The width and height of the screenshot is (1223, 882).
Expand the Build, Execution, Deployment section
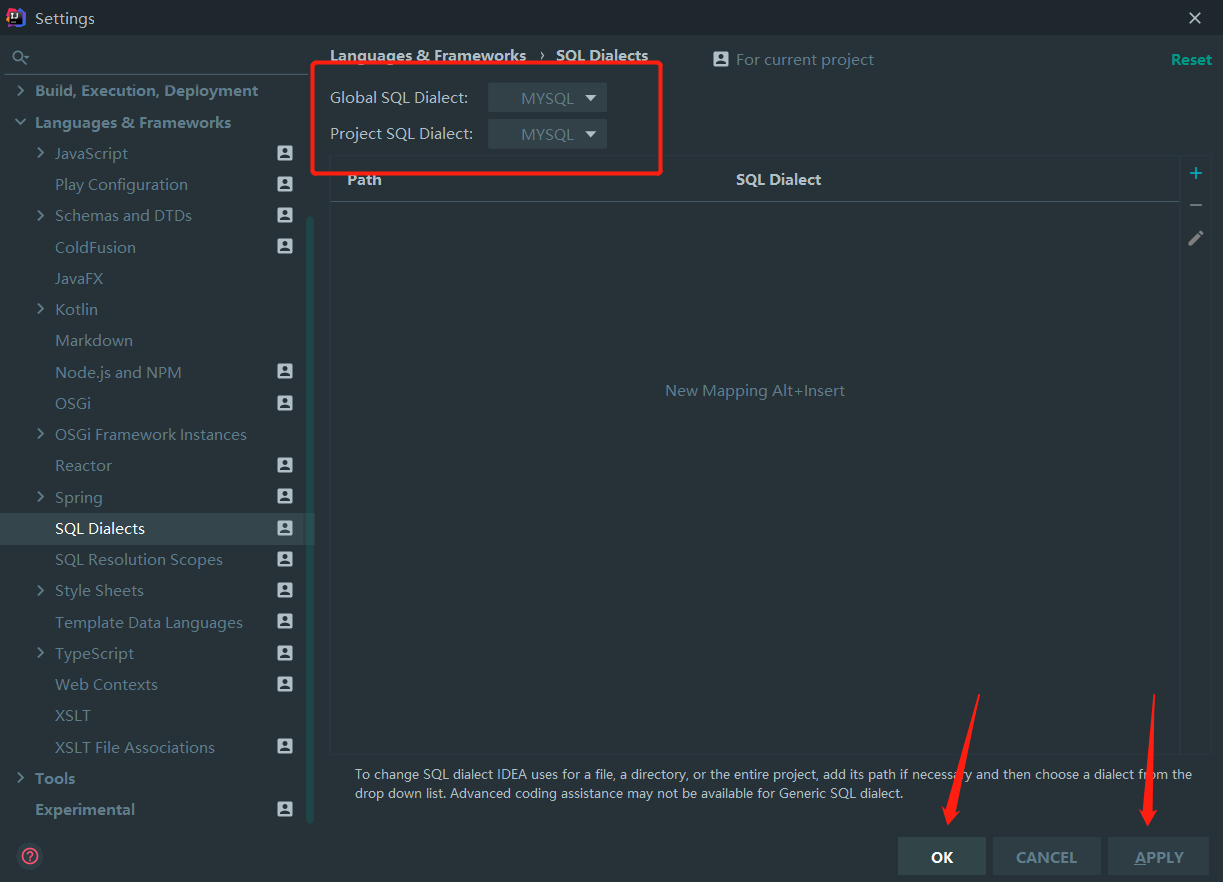[x=20, y=91]
